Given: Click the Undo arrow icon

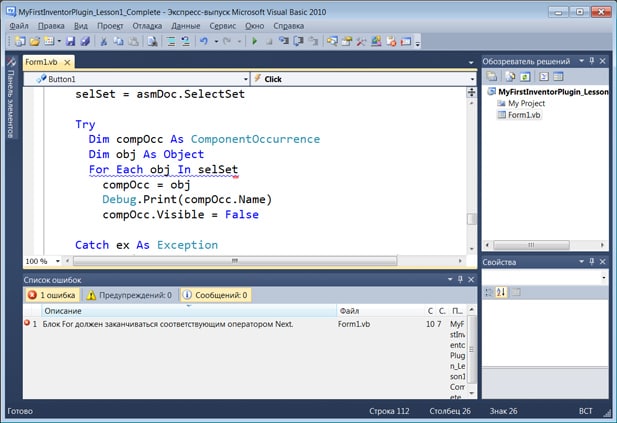Looking at the screenshot, I should click(x=203, y=42).
